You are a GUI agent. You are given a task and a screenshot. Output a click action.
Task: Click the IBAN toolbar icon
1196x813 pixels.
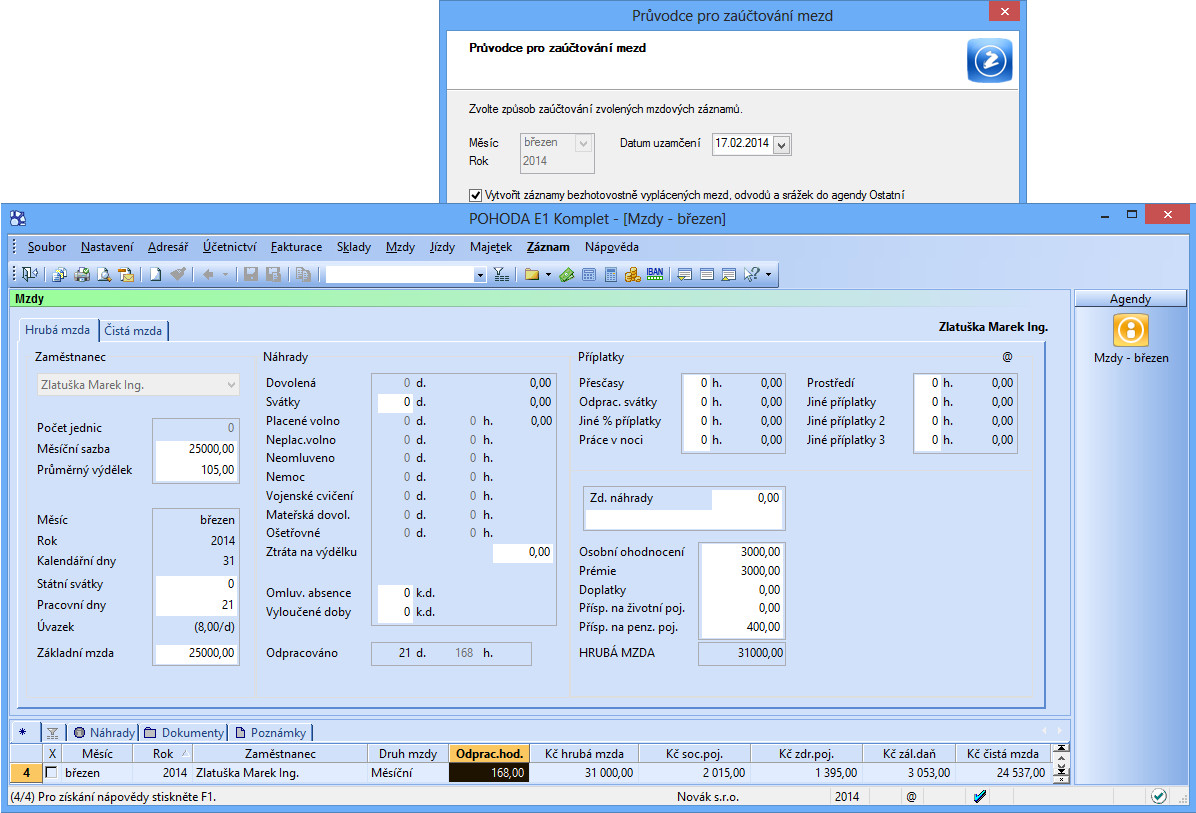(x=654, y=274)
